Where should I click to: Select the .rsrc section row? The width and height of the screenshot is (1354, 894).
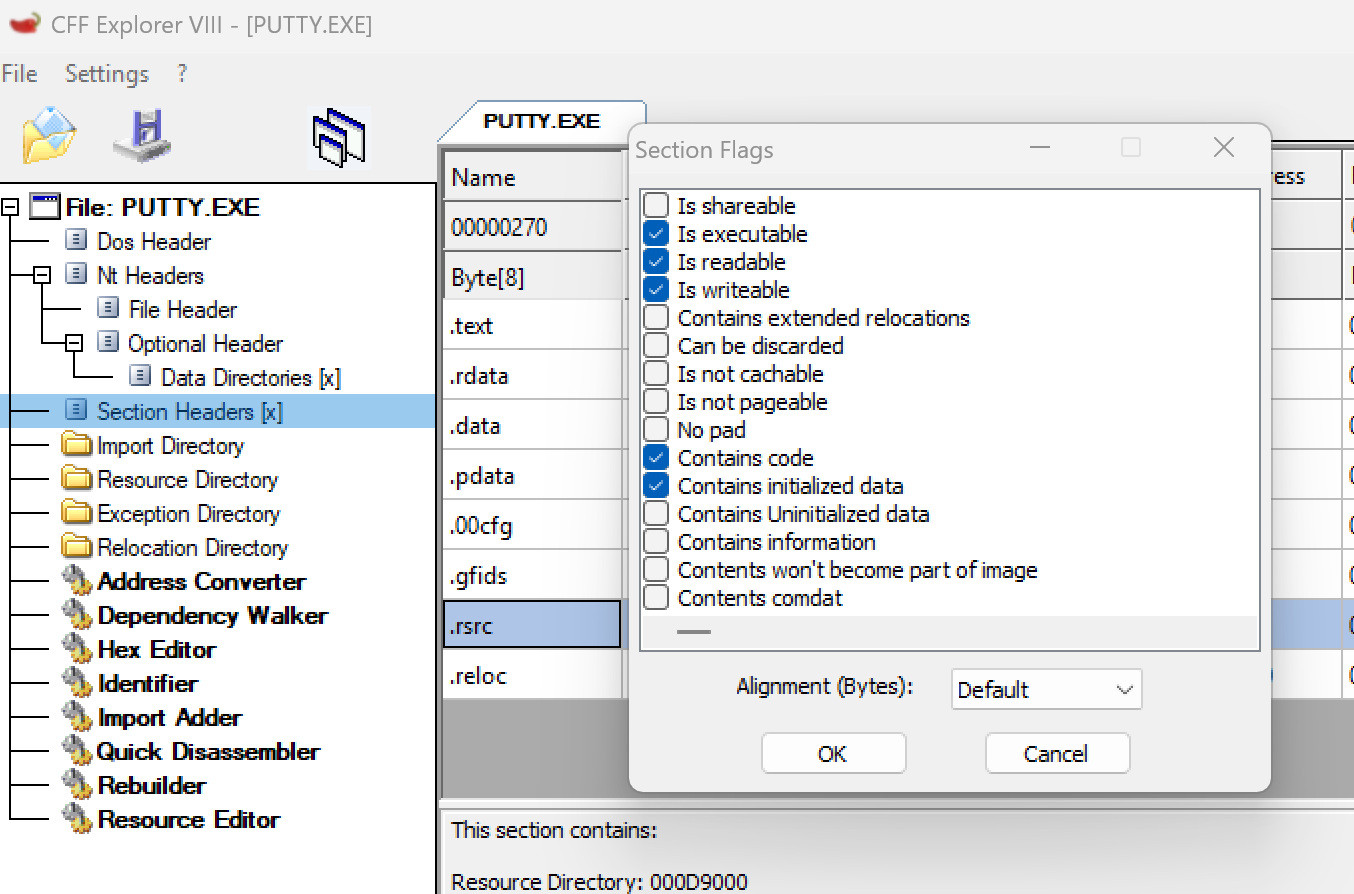coord(532,625)
